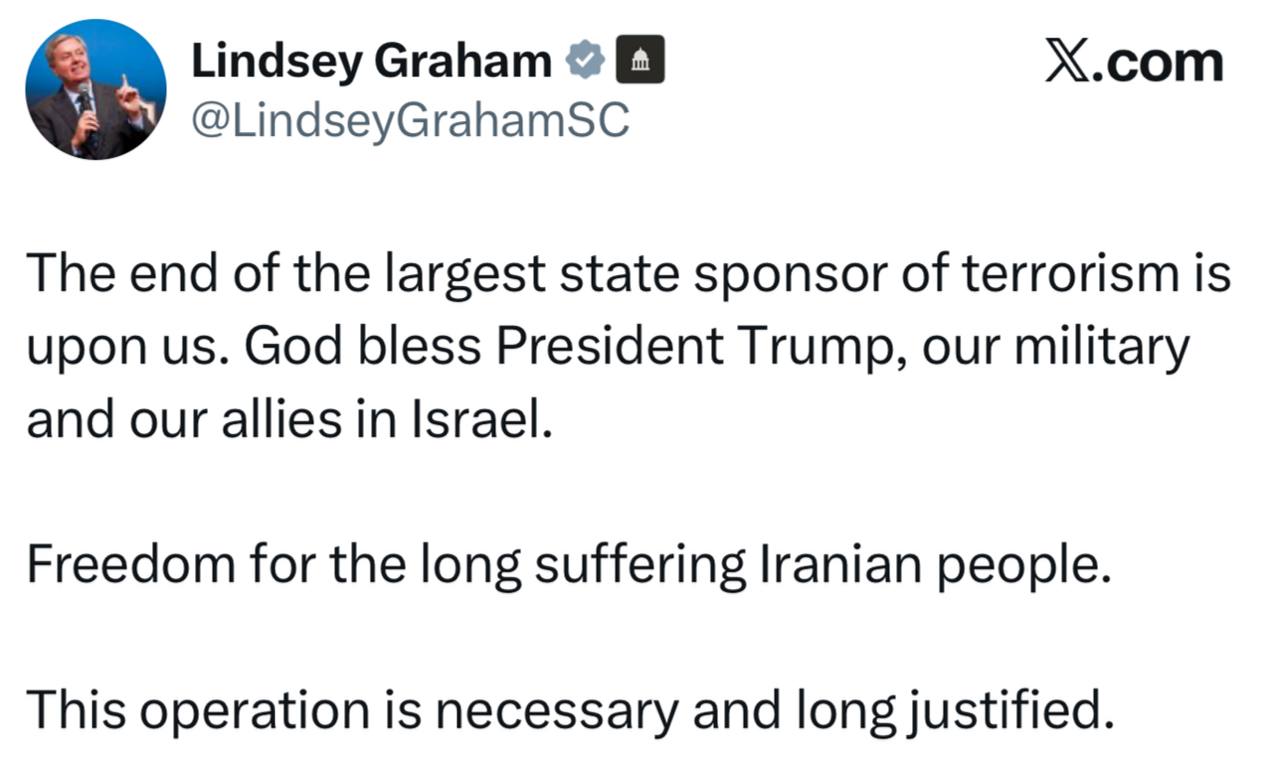Open Lindsey Graham's profile picture

pyautogui.click(x=96, y=89)
